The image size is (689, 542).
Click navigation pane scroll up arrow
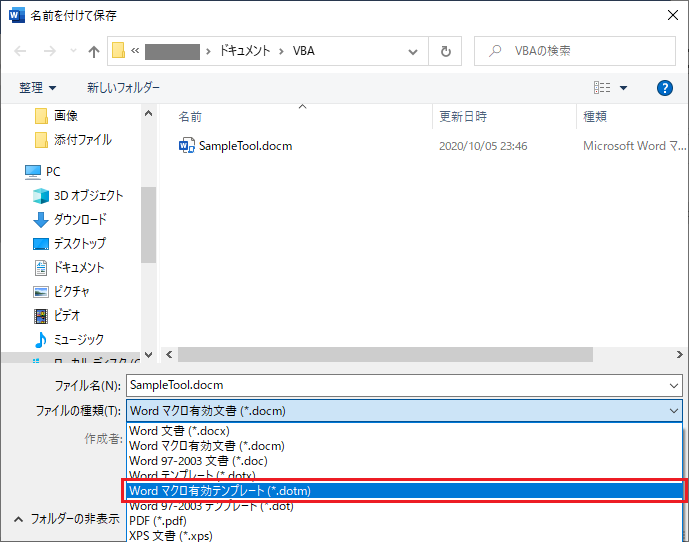coord(149,113)
